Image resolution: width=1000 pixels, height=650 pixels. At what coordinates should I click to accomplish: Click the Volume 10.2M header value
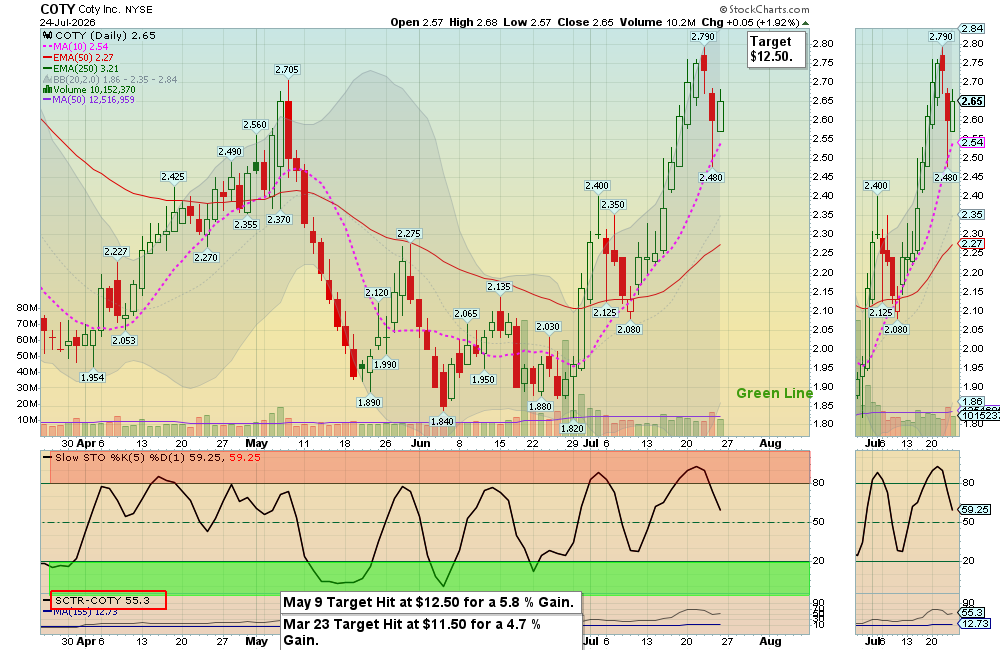pyautogui.click(x=658, y=22)
